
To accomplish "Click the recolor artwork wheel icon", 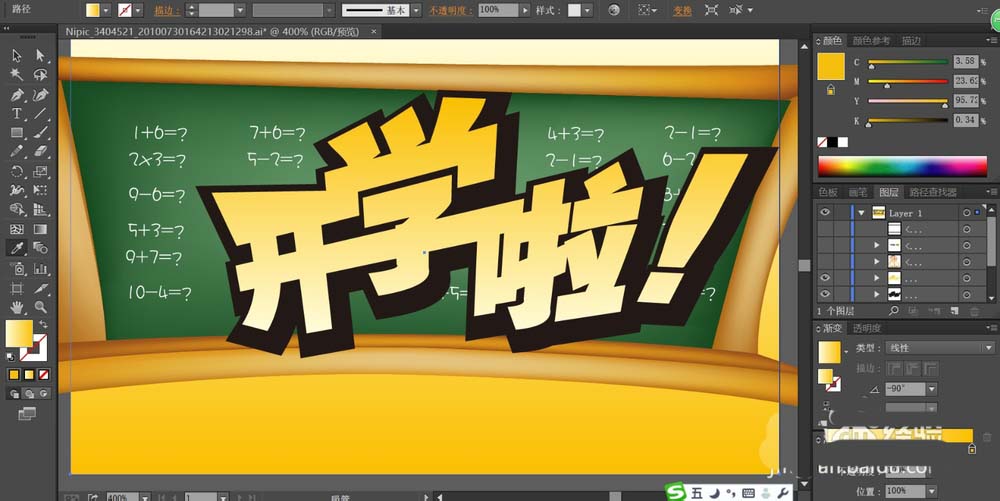I will click(614, 10).
